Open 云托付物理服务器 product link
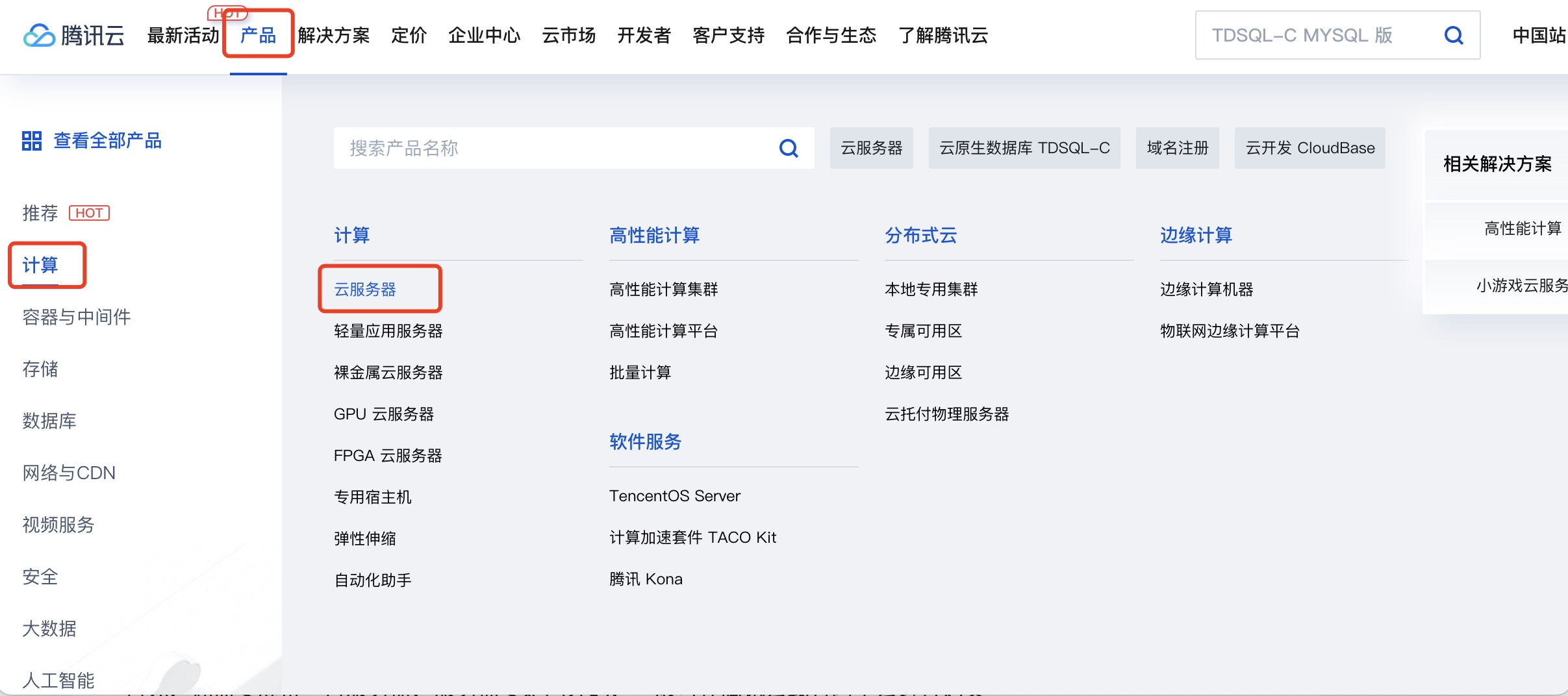The height and width of the screenshot is (696, 1568). coord(947,414)
